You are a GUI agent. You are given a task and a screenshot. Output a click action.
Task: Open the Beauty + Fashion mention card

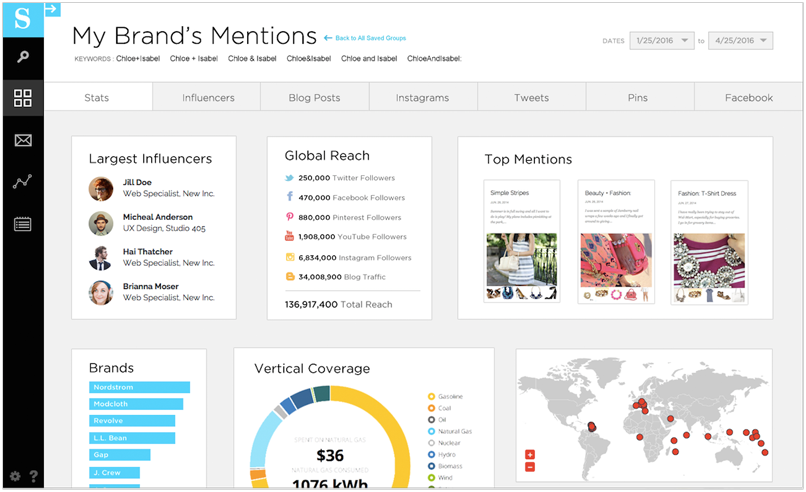click(x=616, y=242)
